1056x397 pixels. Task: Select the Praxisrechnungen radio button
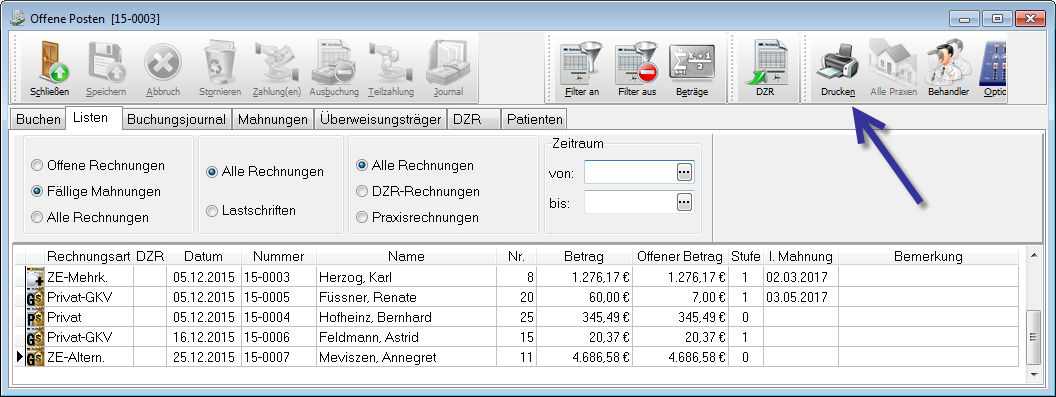(x=362, y=217)
